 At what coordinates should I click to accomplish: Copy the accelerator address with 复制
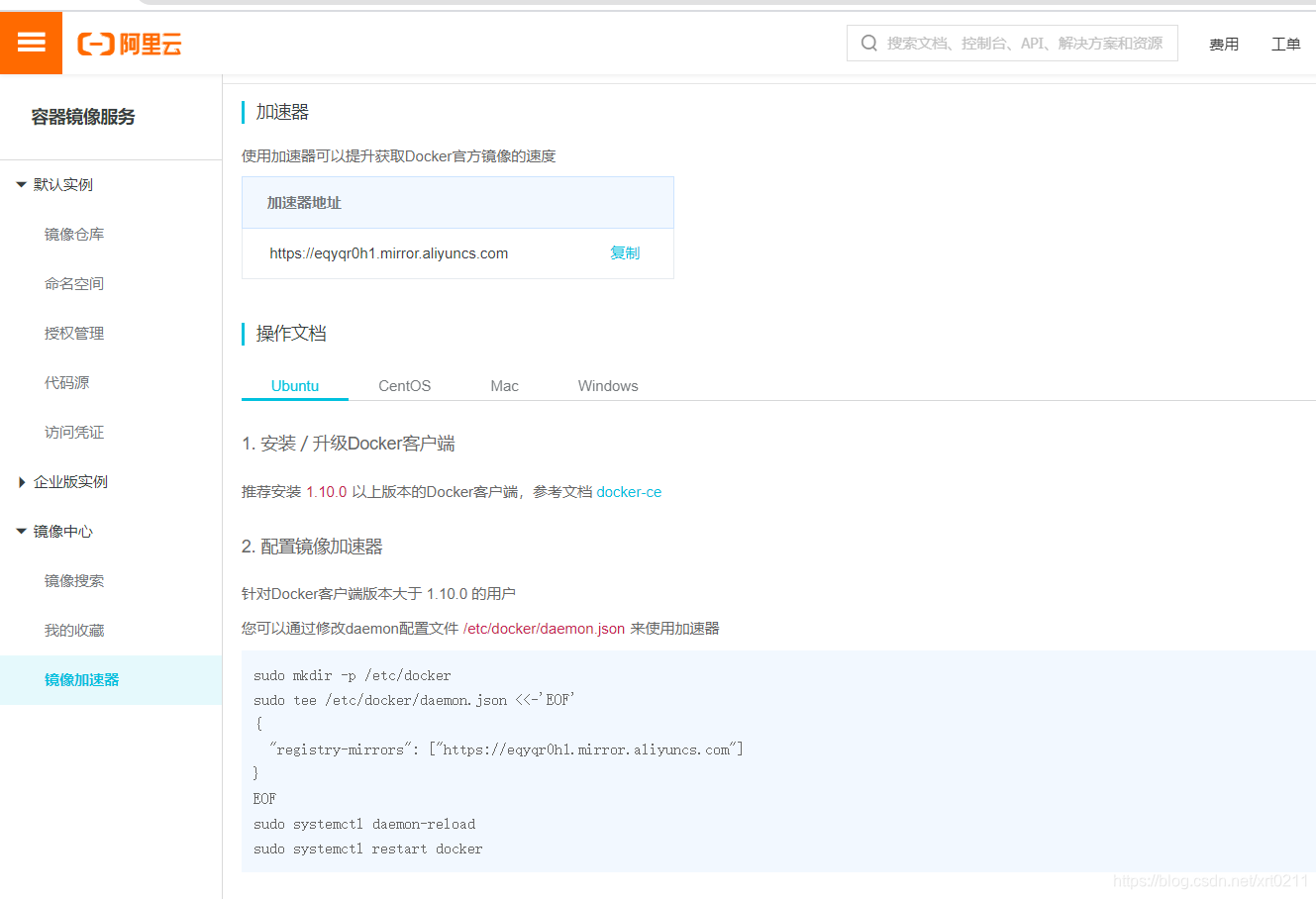tap(625, 253)
